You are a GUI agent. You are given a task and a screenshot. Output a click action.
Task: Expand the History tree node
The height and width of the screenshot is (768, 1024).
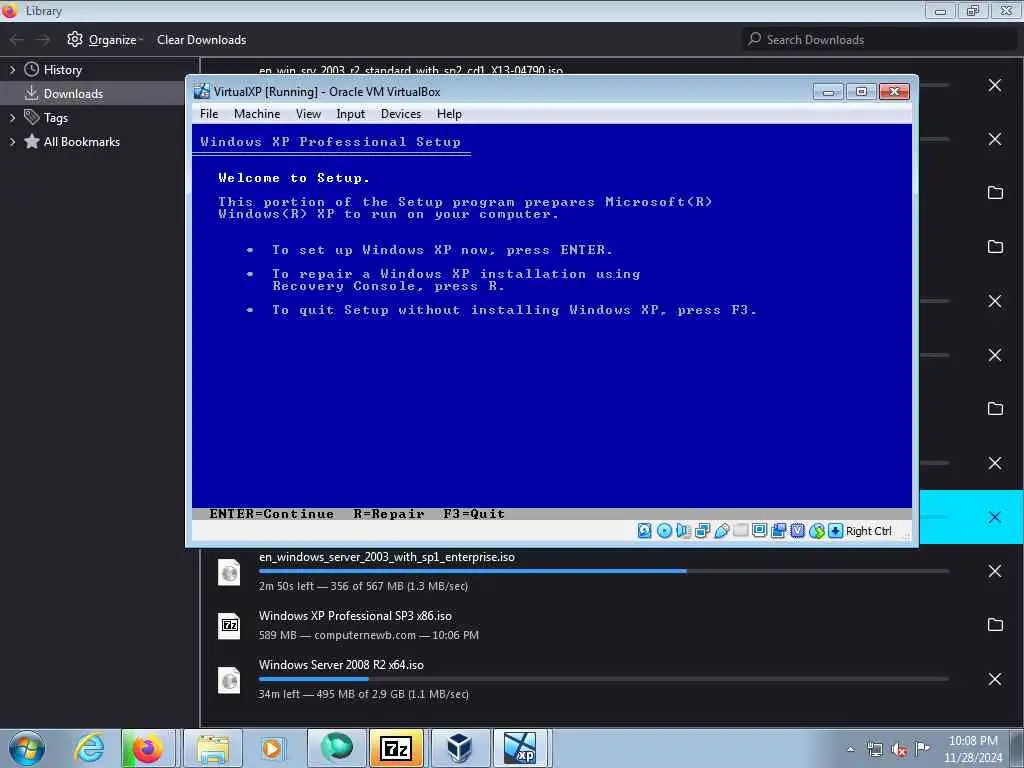tap(12, 70)
